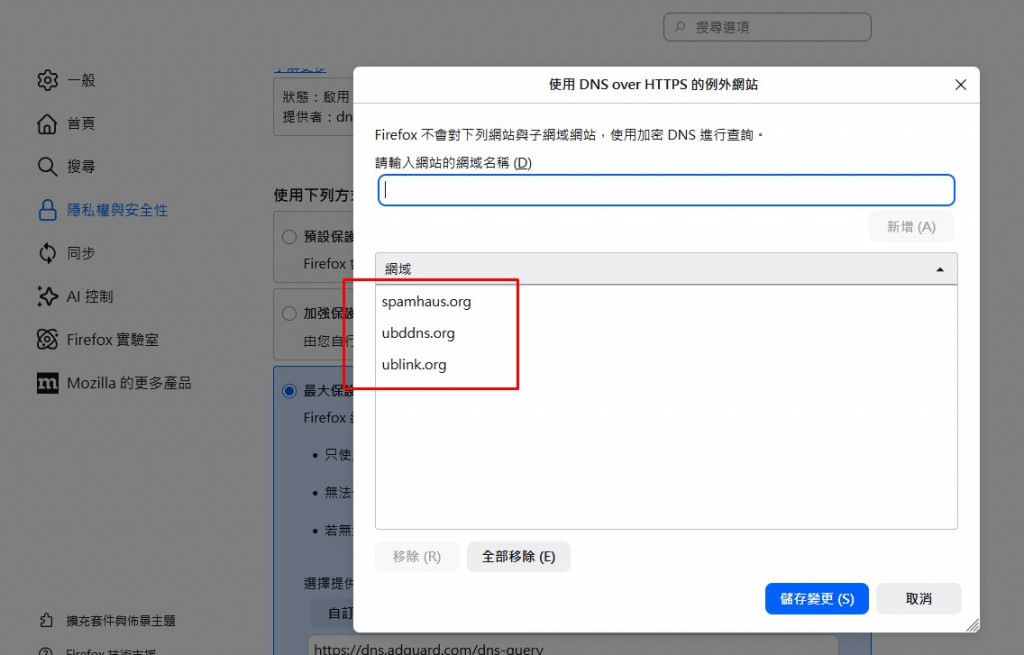Viewport: 1024px width, 655px height.
Task: Click the 擴充套件與佈景主題 puzzle icon
Action: (46, 620)
